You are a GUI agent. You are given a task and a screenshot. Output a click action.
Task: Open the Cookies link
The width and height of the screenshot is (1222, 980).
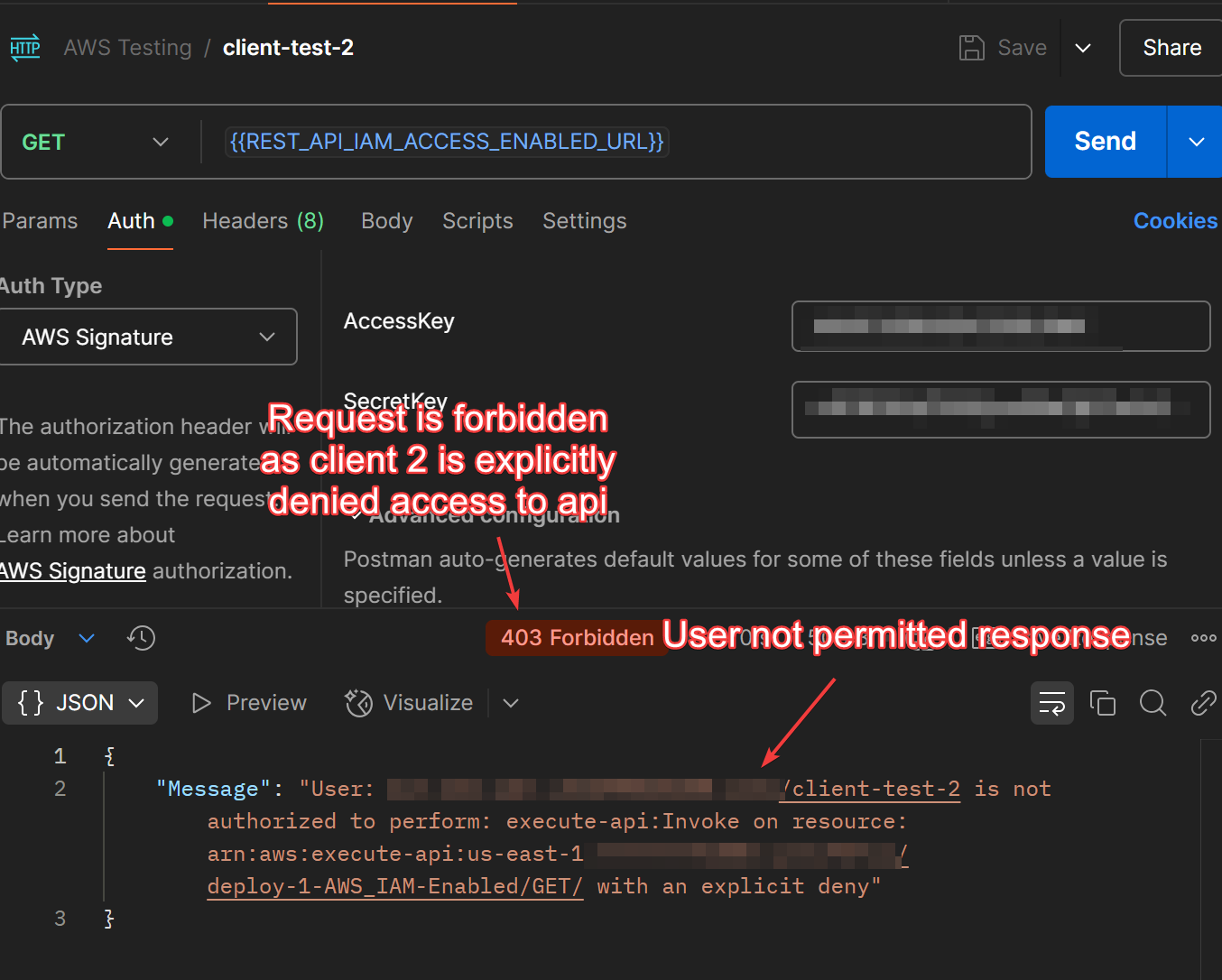1175,221
